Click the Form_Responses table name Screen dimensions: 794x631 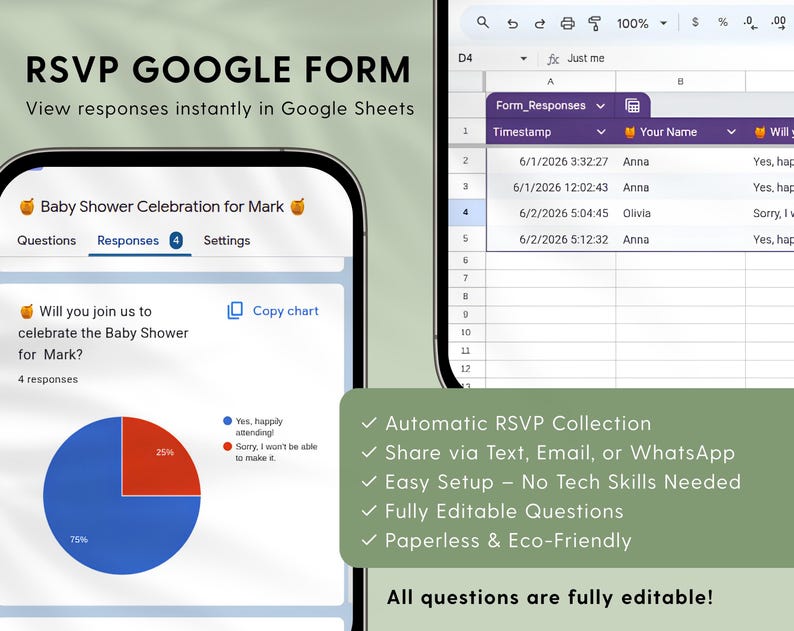click(541, 105)
